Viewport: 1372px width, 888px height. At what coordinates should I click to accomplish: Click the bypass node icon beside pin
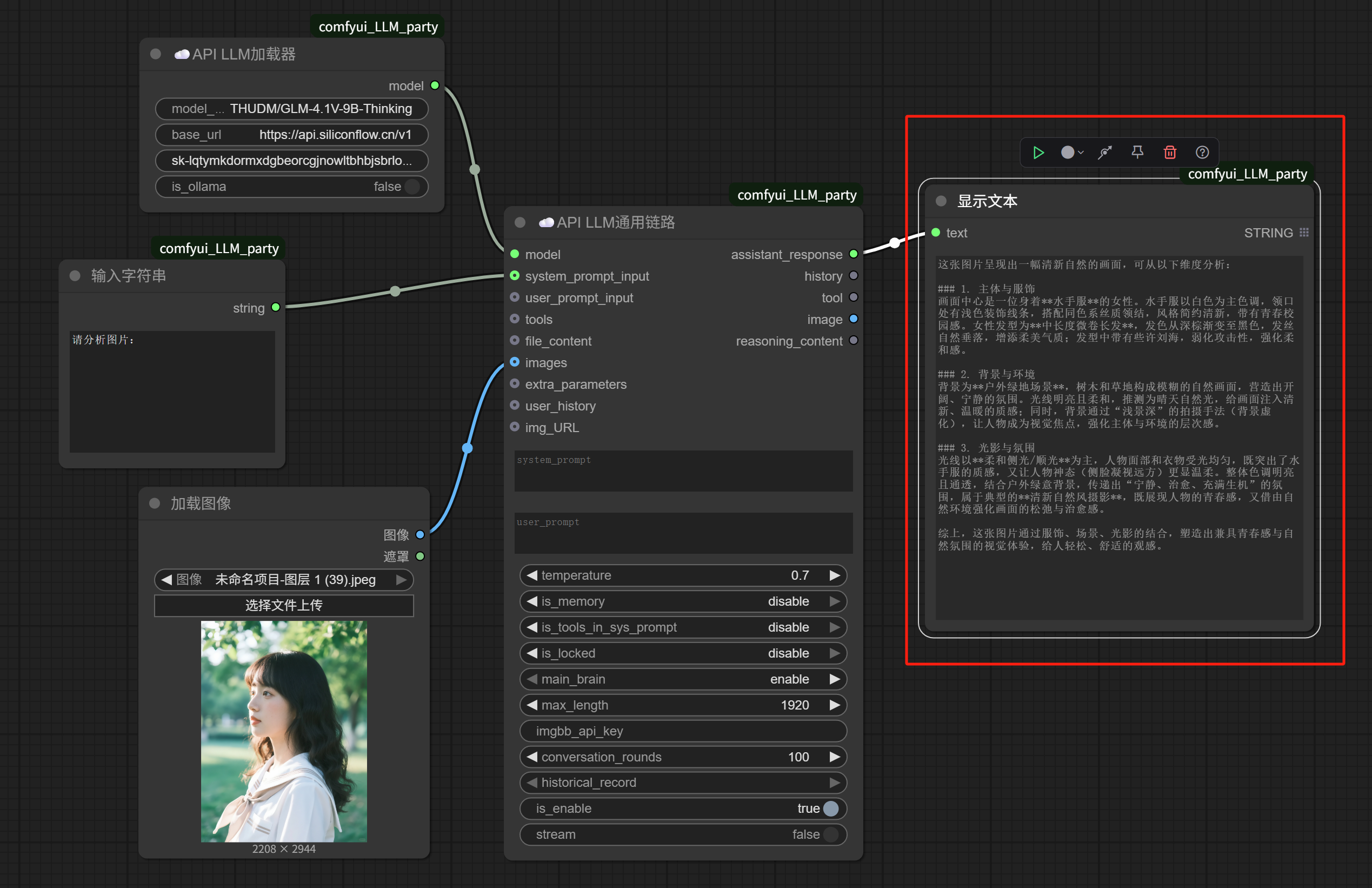tap(1104, 152)
